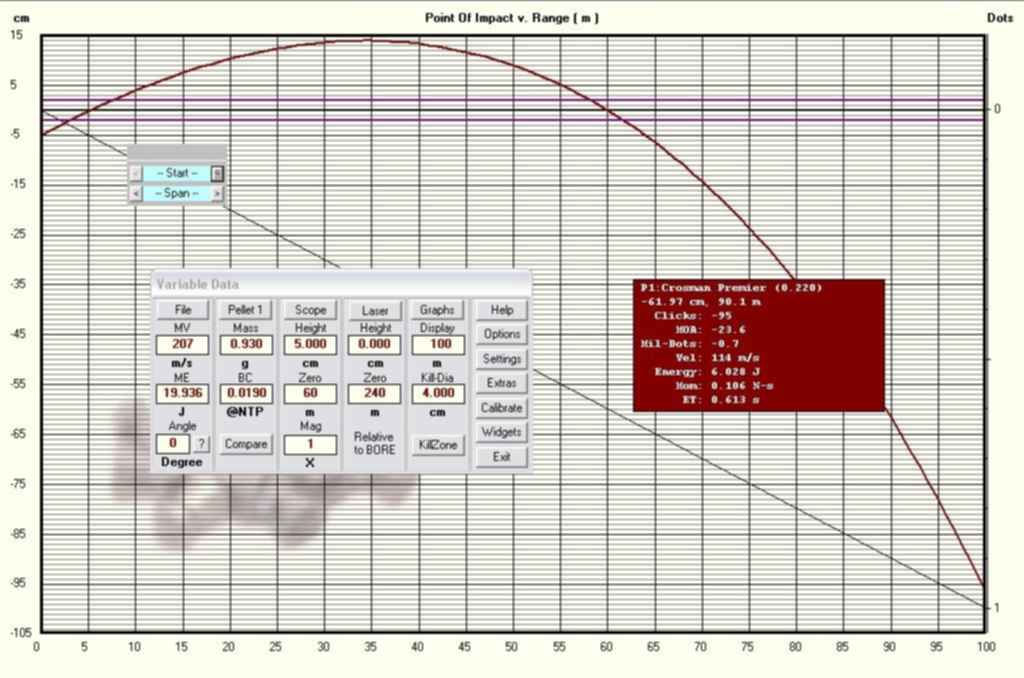Exit the program via Exit button
This screenshot has width=1024, height=678.
tap(501, 457)
